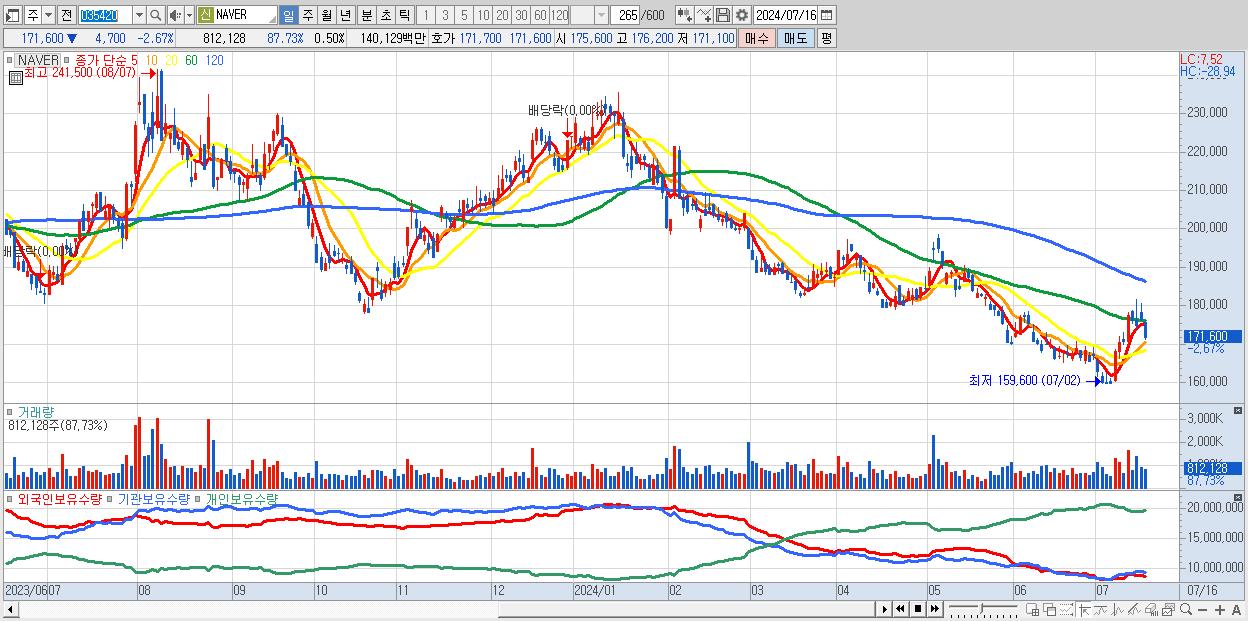Viewport: 1248px width, 621px height.
Task: Open the calendar date picker icon
Action: click(827, 16)
